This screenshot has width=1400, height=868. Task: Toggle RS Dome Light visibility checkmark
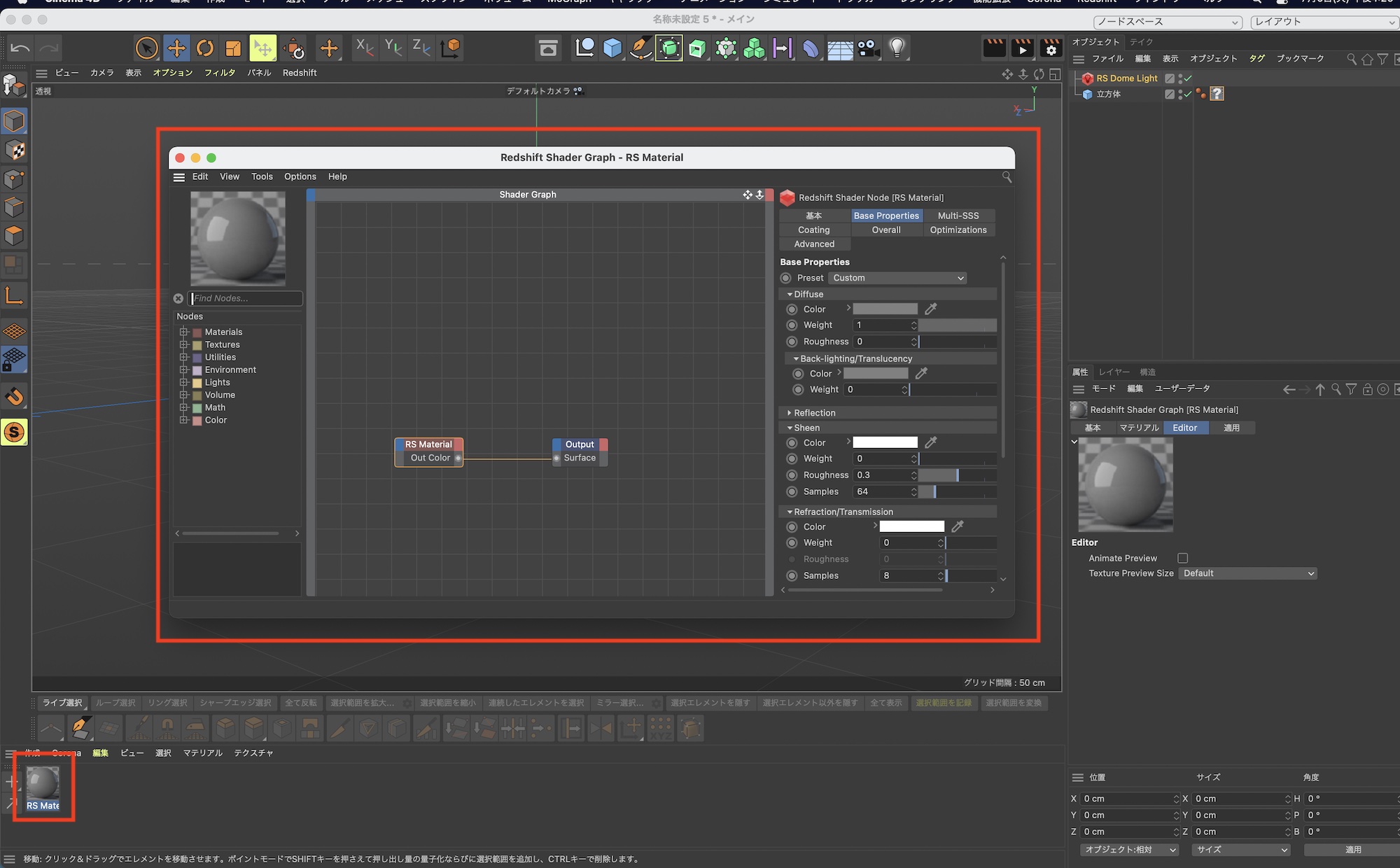coord(1188,78)
